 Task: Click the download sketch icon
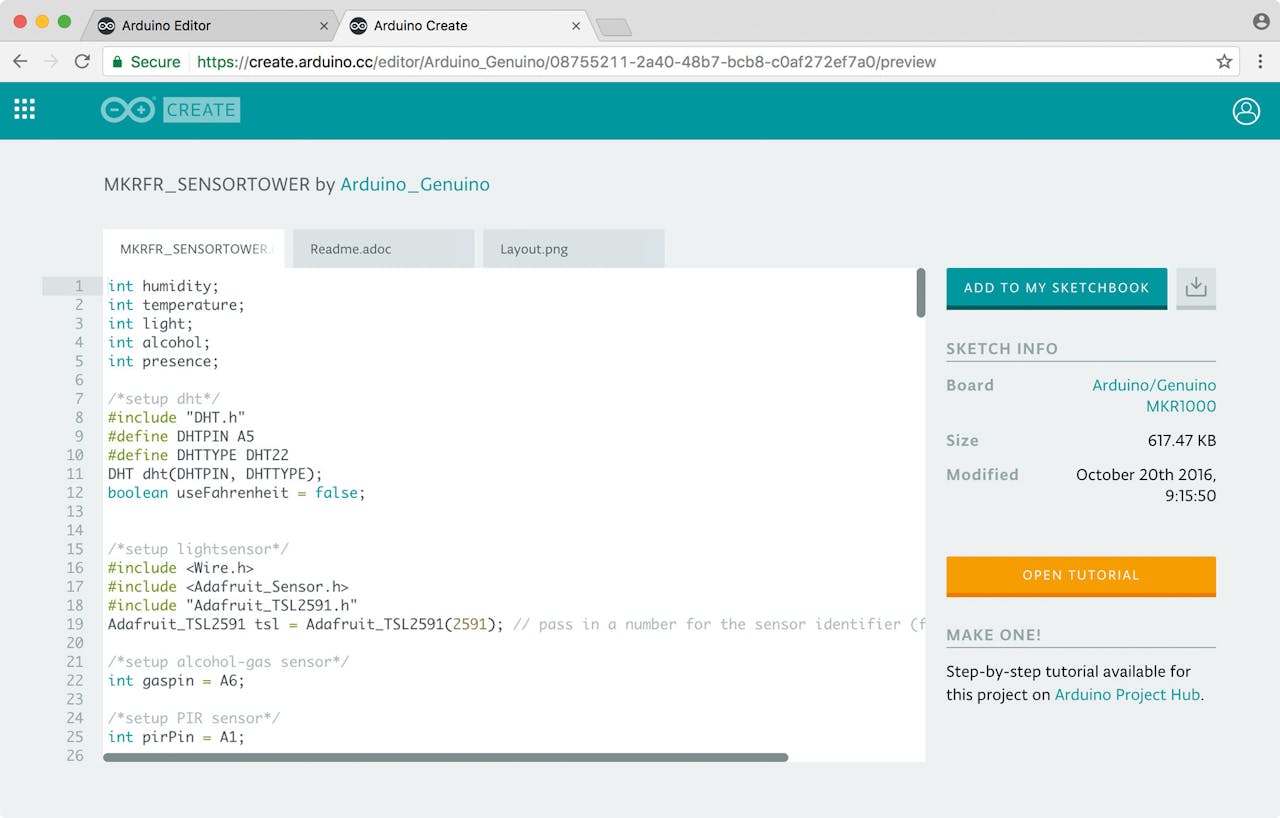pyautogui.click(x=1196, y=287)
